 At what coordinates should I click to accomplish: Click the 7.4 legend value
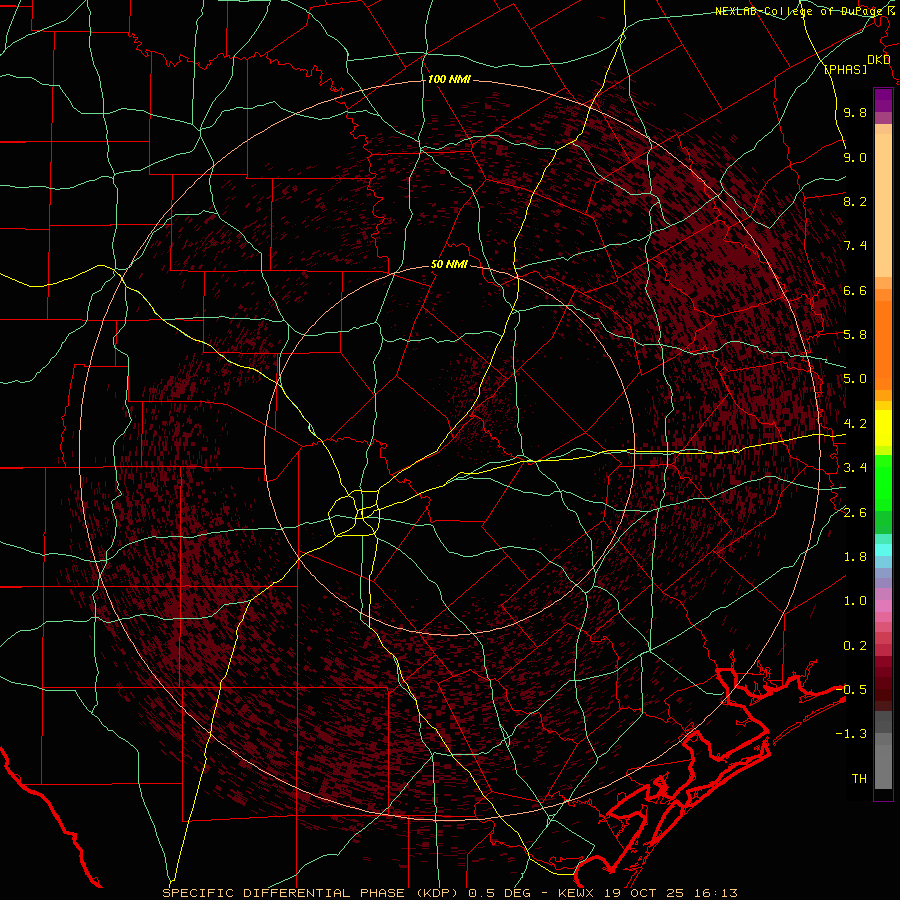coord(855,246)
